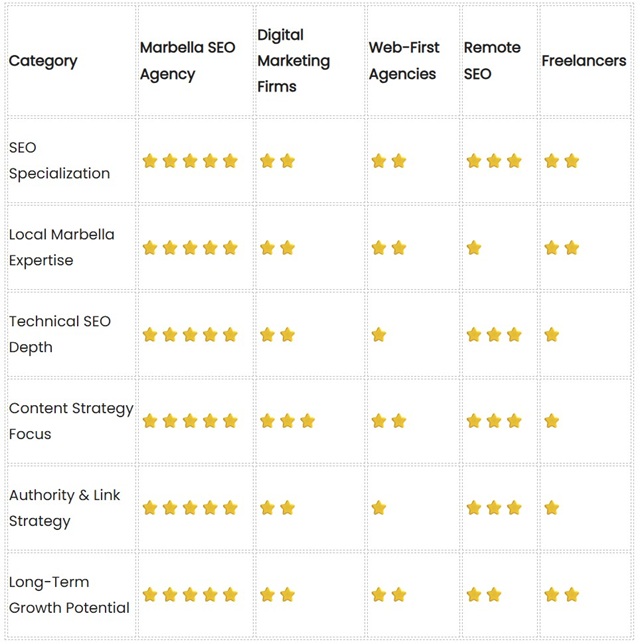Click the Technical SEO Depth row label
The width and height of the screenshot is (640, 644).
tap(59, 334)
